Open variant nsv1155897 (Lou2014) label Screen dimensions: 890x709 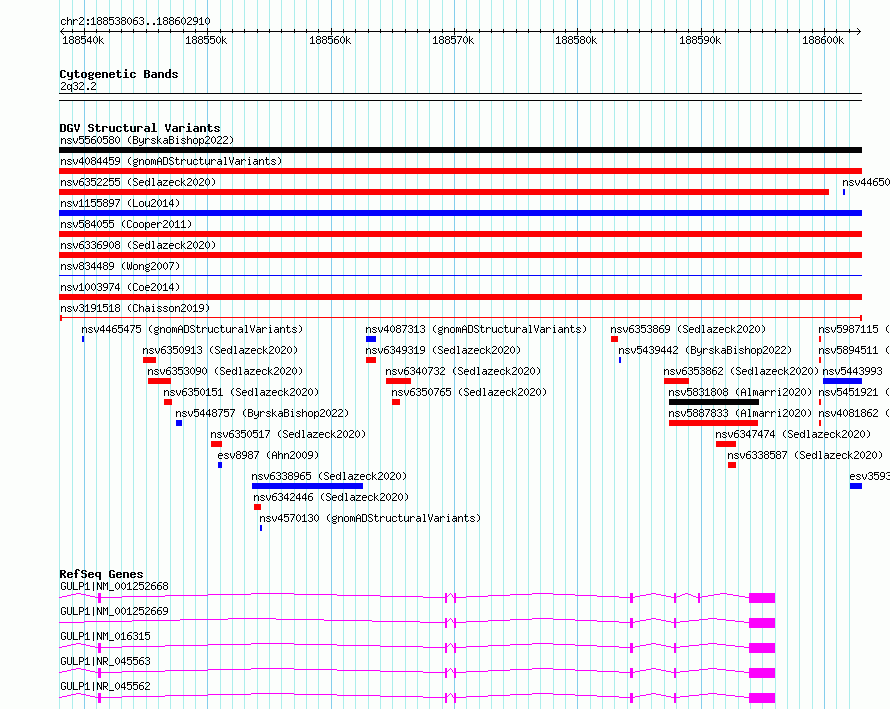120,203
